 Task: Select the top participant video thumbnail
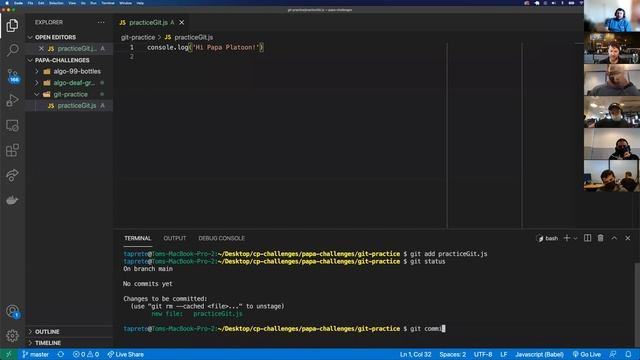click(612, 16)
